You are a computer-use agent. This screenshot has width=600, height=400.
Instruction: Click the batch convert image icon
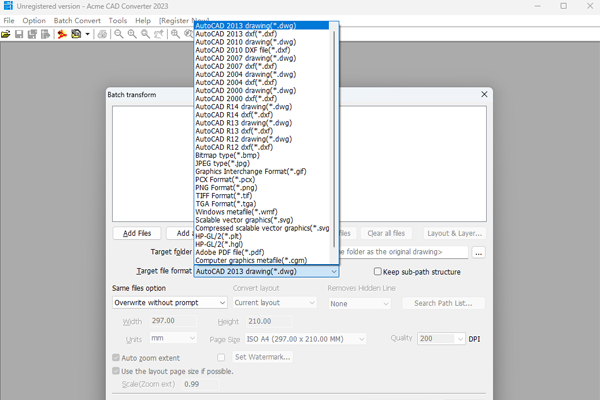tap(76, 34)
